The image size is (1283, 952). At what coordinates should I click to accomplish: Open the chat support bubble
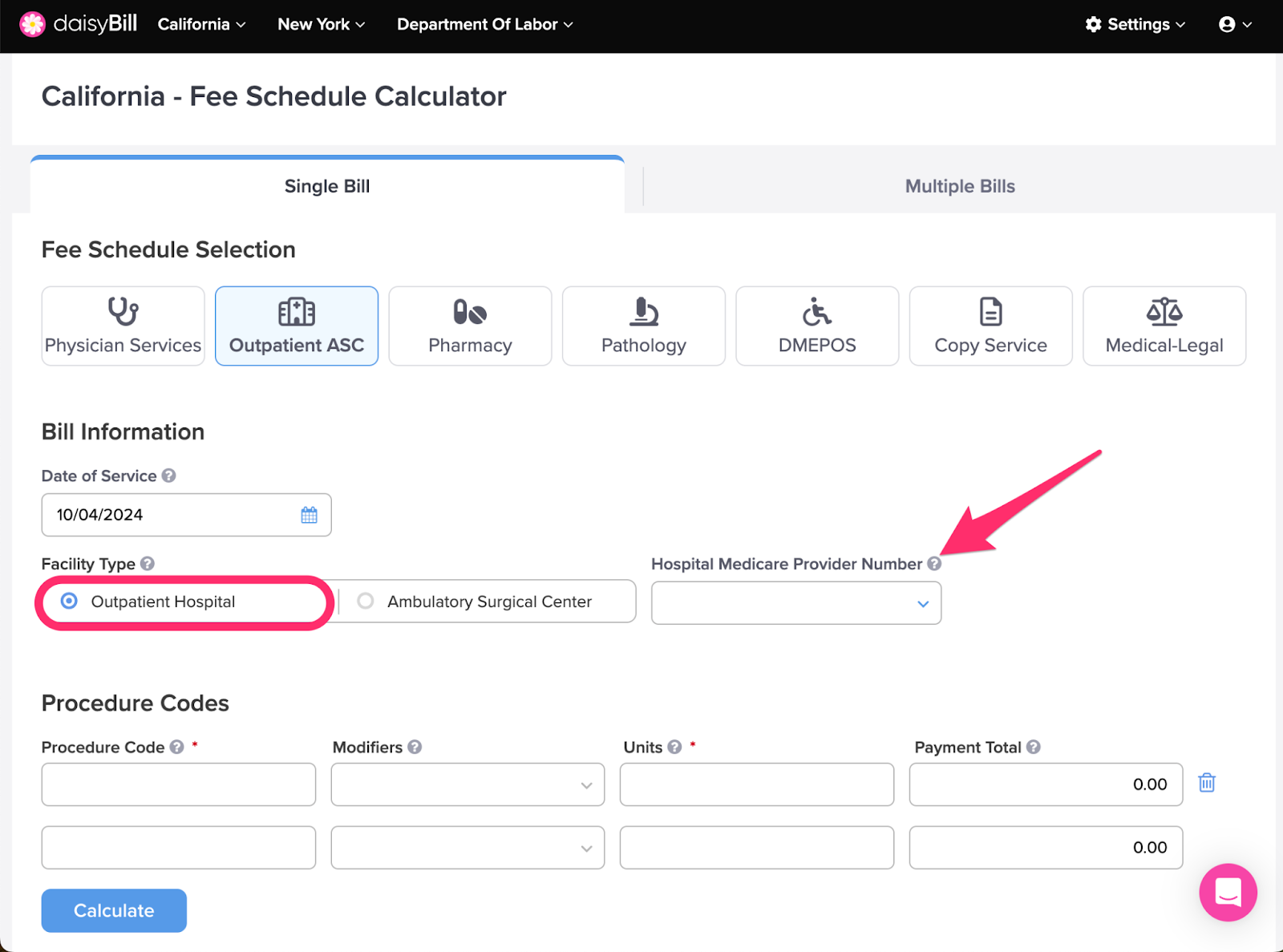click(1228, 892)
